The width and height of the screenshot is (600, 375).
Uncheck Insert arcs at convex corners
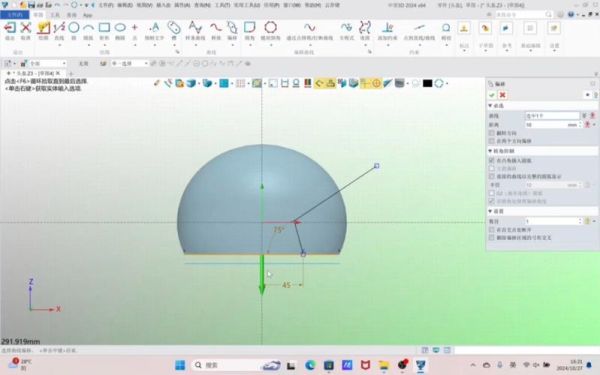click(492, 160)
